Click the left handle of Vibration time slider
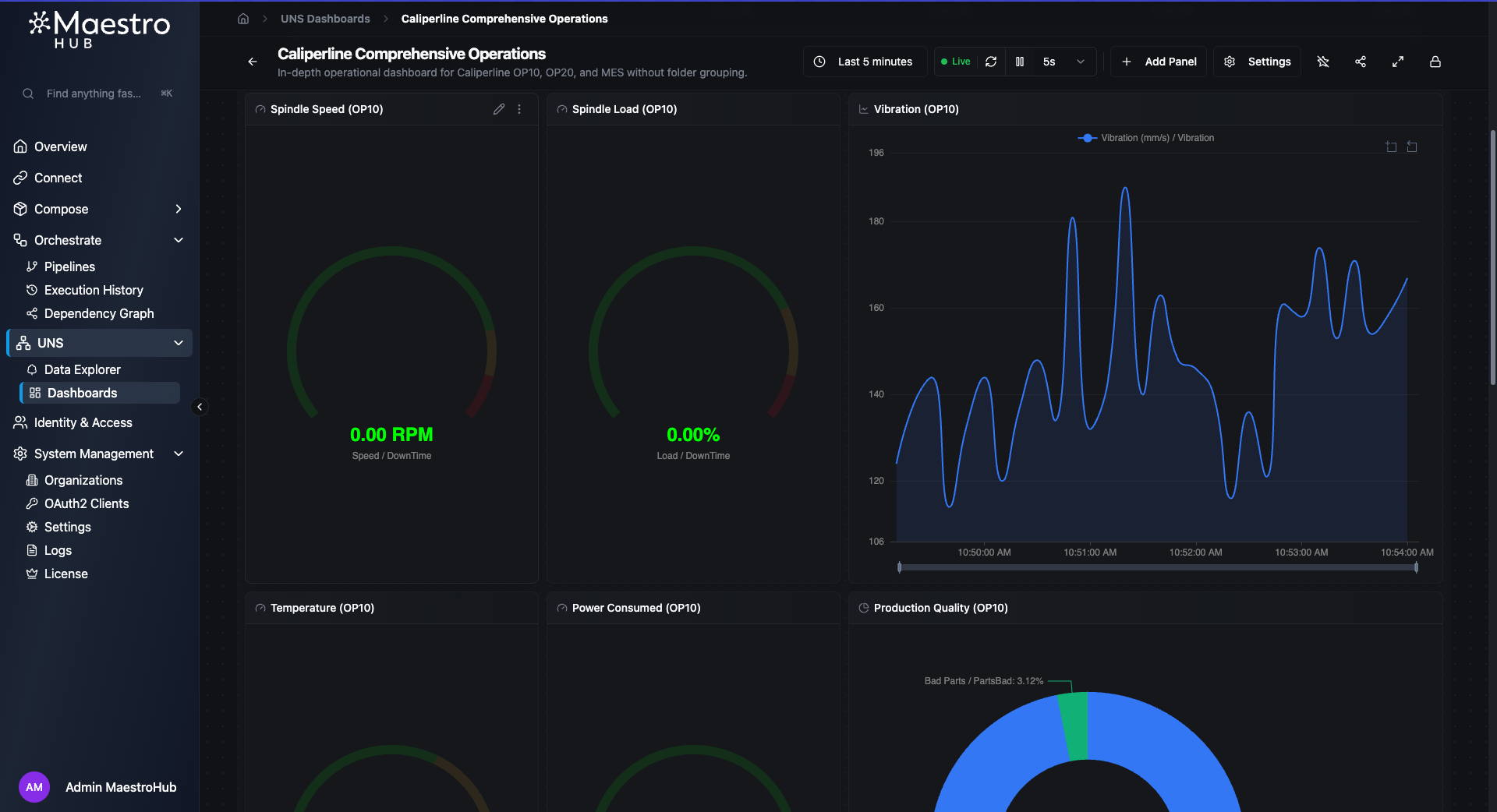Viewport: 1497px width, 812px height. point(900,567)
